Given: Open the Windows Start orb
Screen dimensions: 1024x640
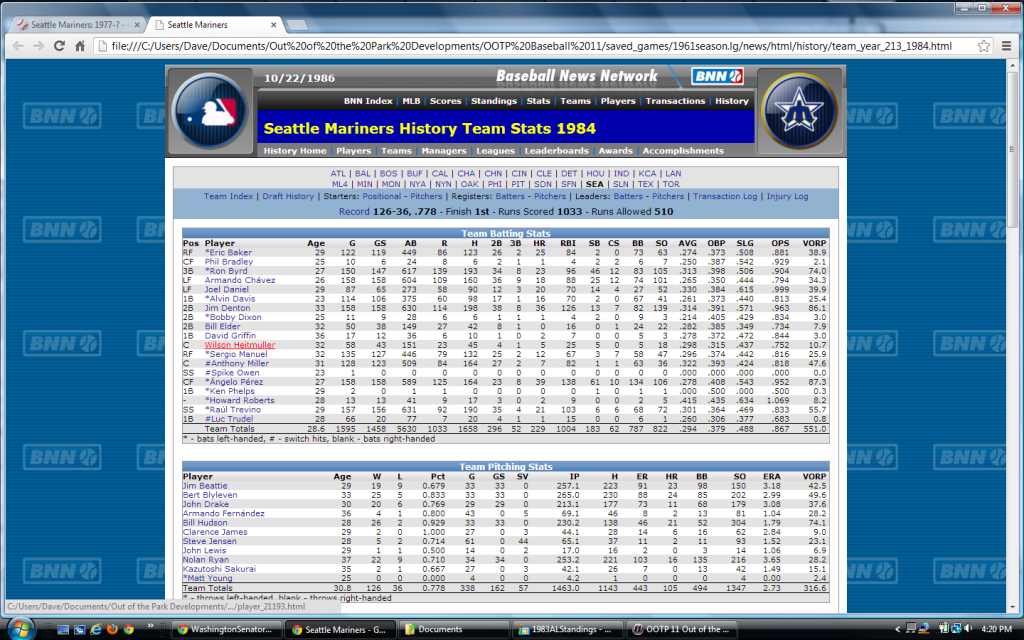Looking at the screenshot, I should 20,629.
